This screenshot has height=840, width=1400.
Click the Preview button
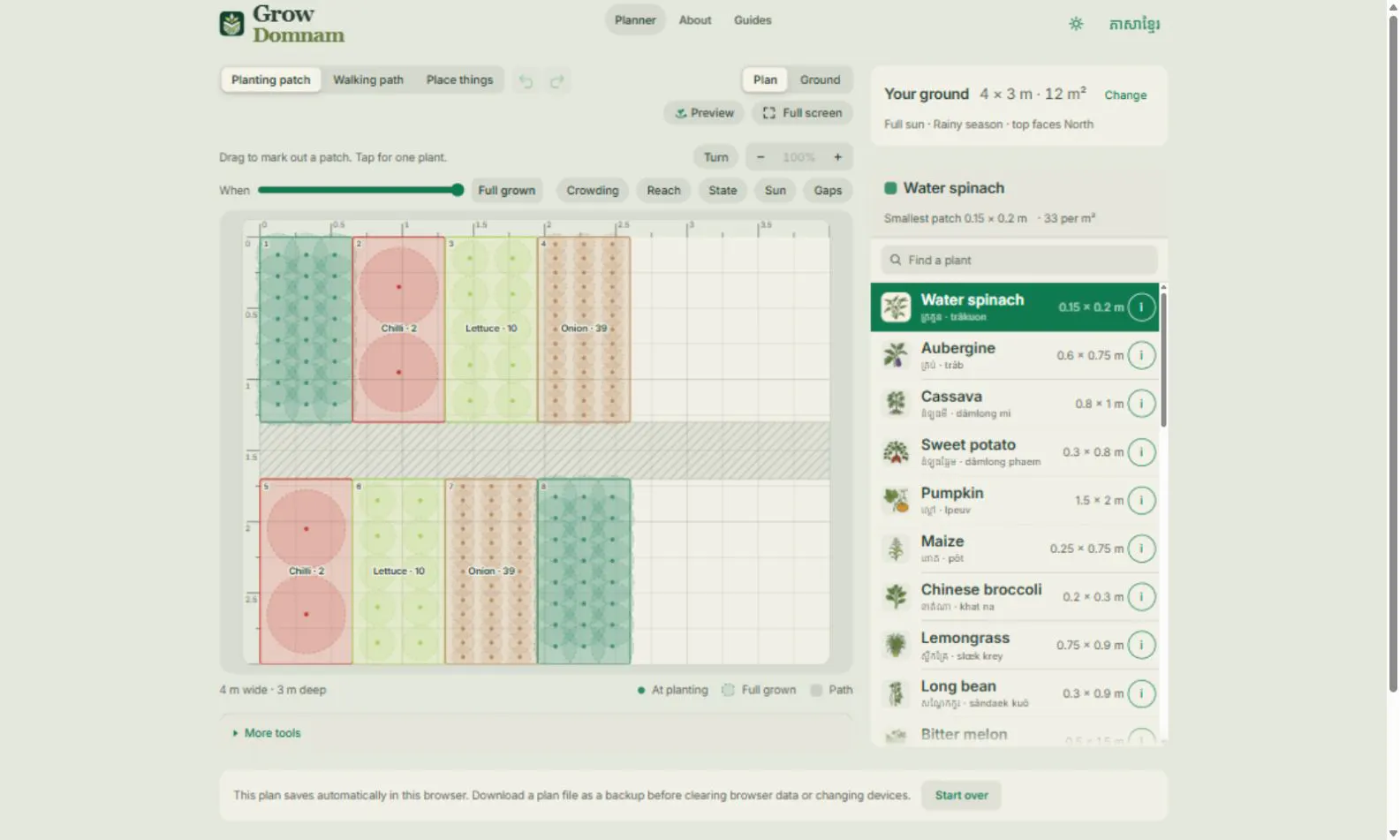[x=704, y=113]
